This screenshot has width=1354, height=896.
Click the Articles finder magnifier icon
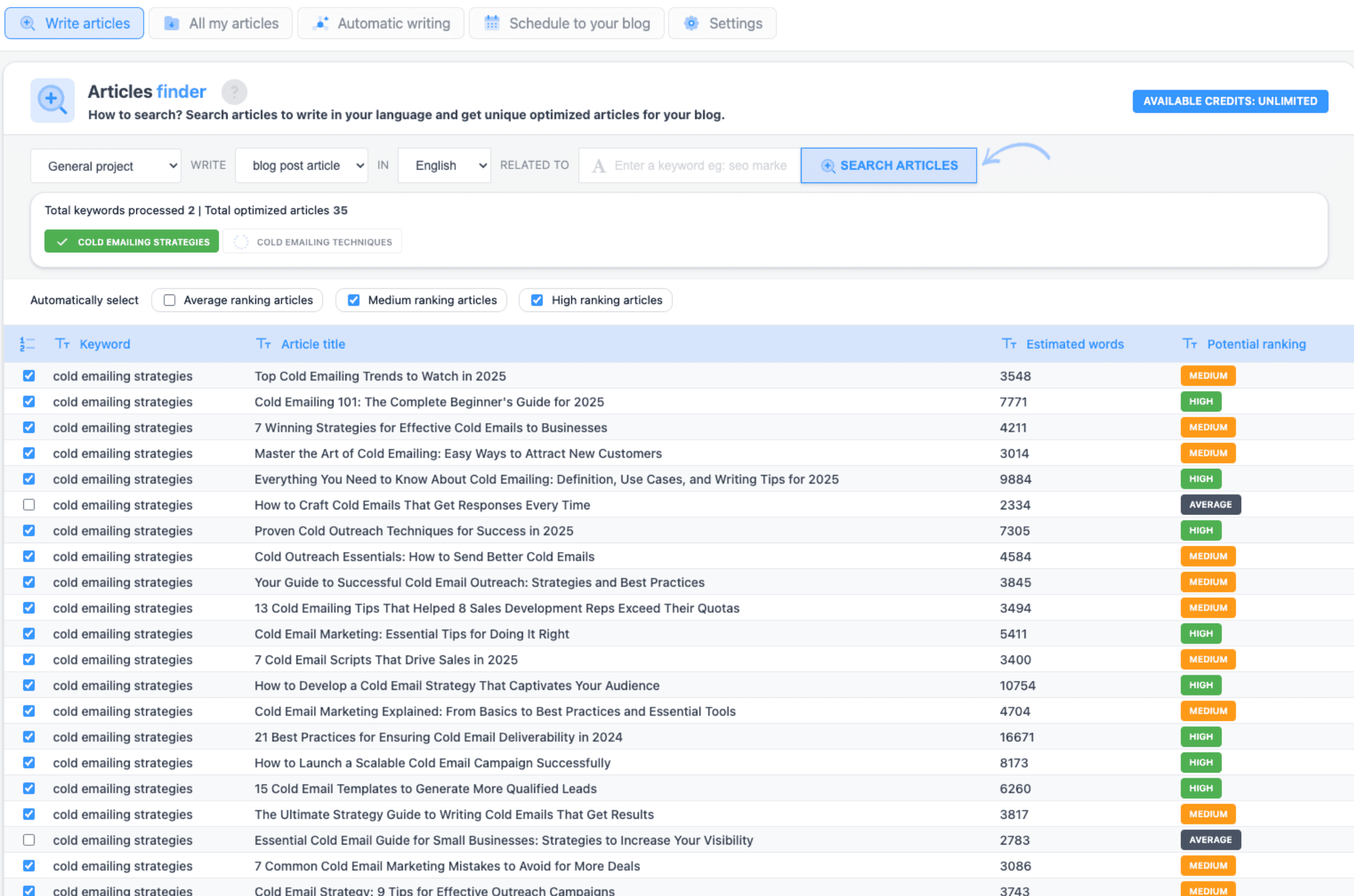[x=52, y=100]
